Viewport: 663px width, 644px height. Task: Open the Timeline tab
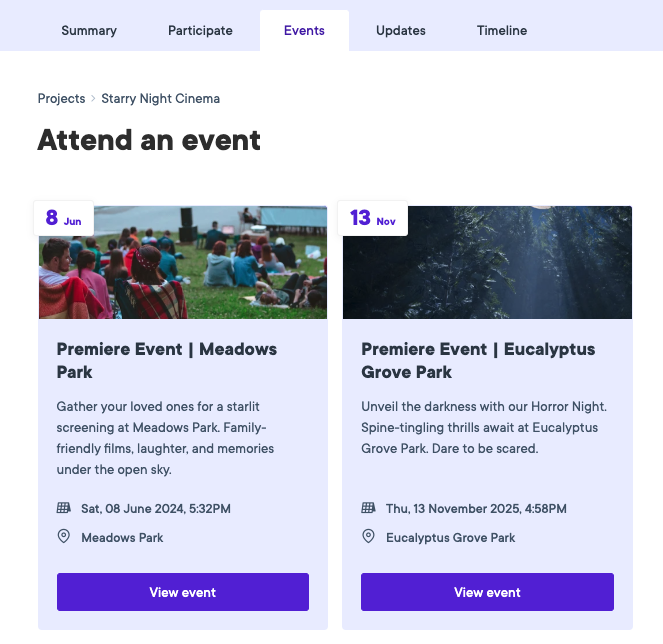pyautogui.click(x=502, y=30)
